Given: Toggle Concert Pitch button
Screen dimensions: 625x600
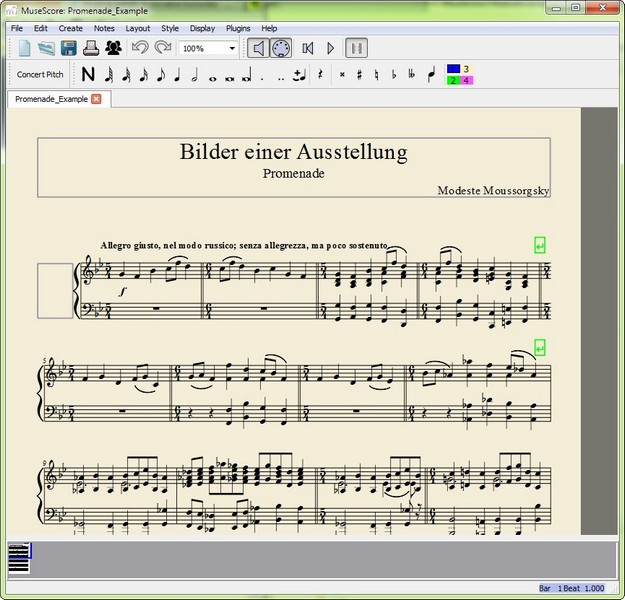Looking at the screenshot, I should (40, 75).
